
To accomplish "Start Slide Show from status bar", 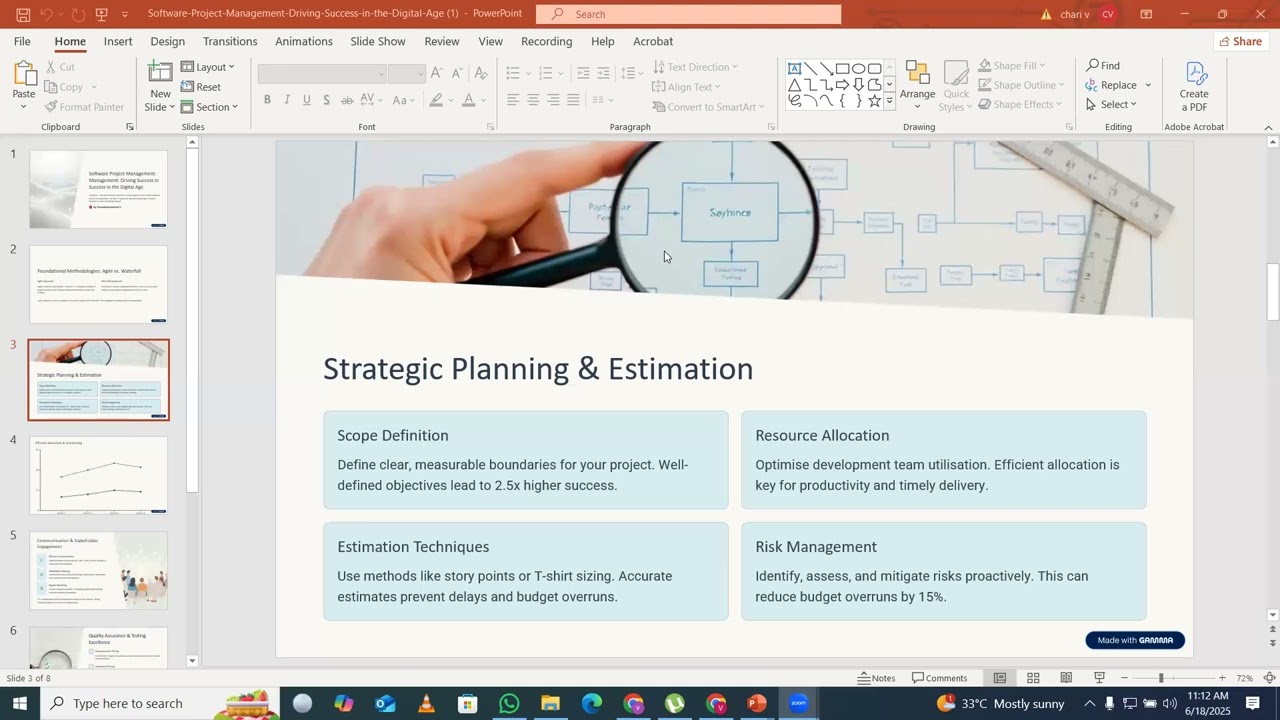I will tap(1100, 678).
